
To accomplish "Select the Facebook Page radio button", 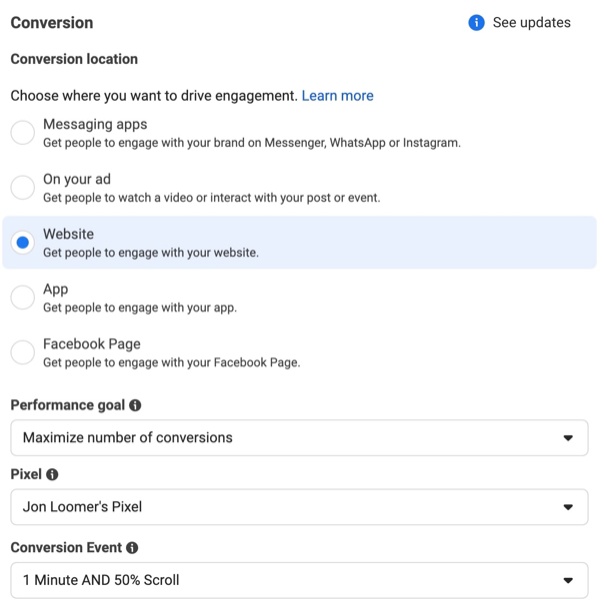I will tap(23, 352).
